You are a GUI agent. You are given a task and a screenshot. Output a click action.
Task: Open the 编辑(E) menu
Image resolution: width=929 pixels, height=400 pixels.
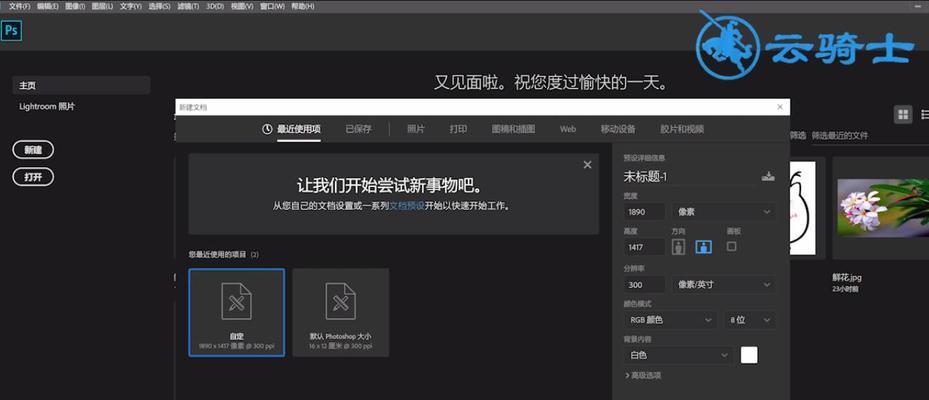47,6
